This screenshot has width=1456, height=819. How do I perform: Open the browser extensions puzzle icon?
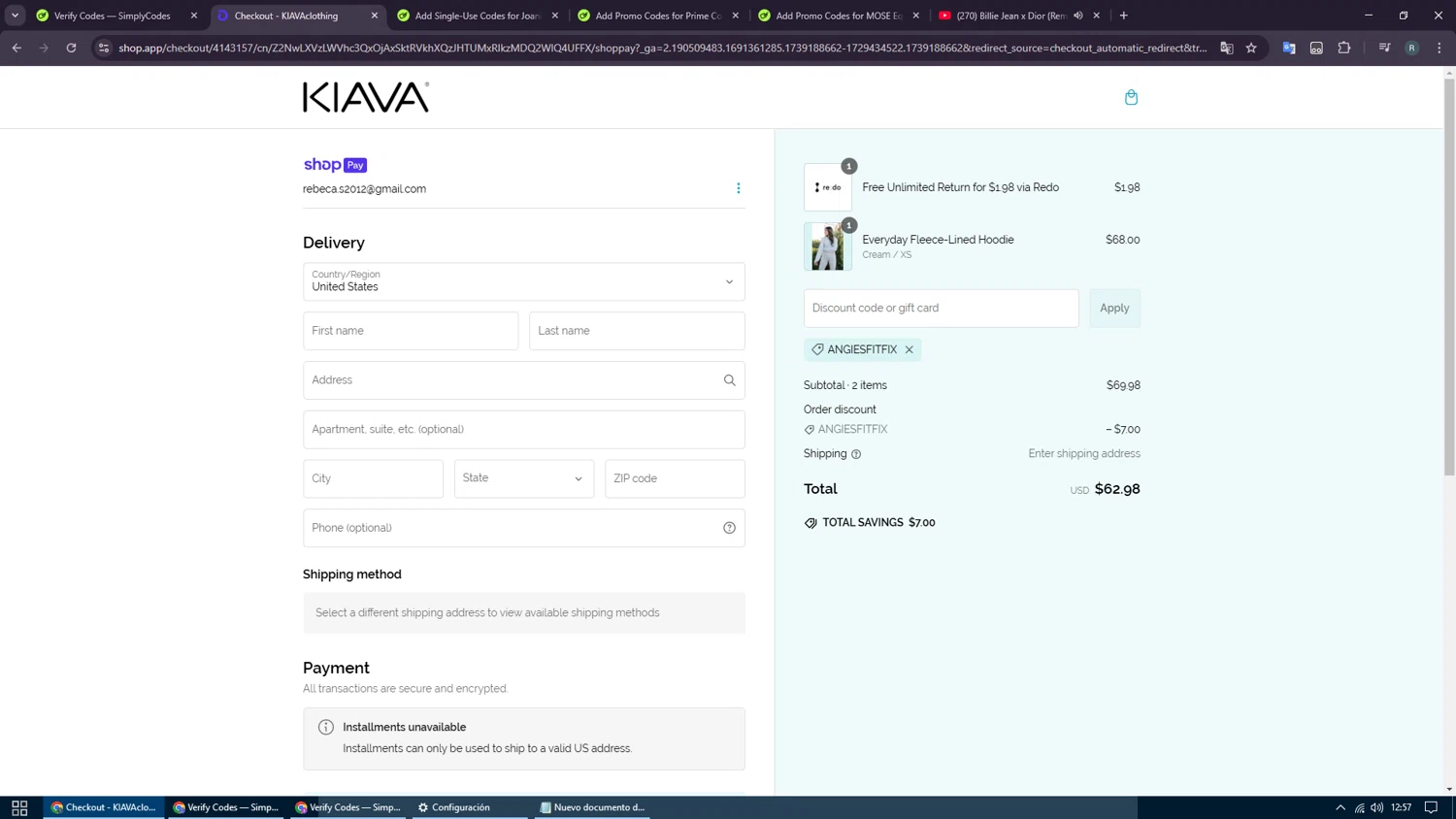coord(1344,48)
